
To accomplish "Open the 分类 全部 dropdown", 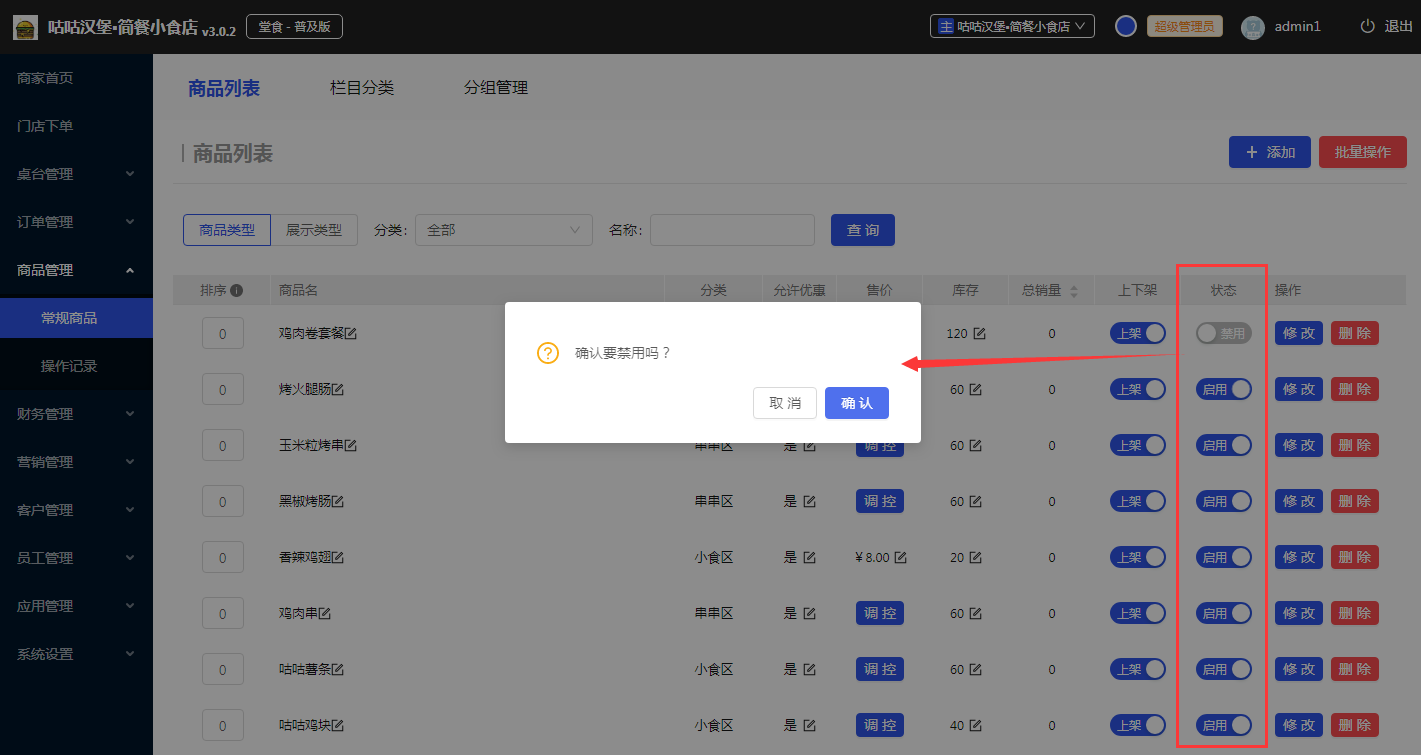I will [x=503, y=230].
